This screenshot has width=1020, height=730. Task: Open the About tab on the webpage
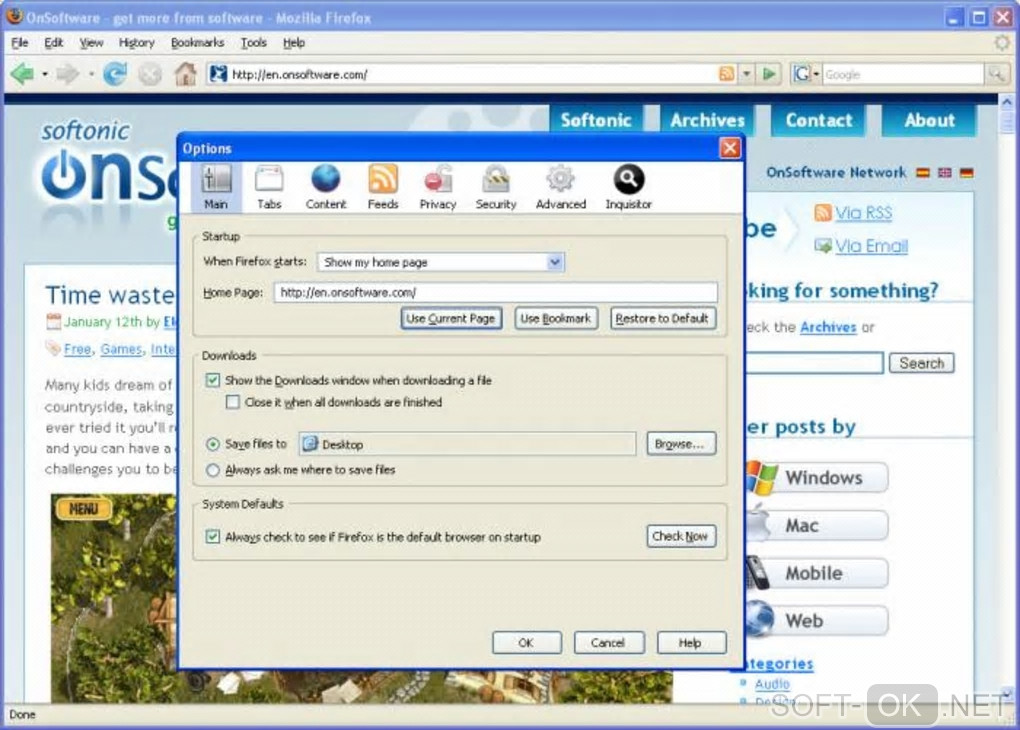[930, 120]
